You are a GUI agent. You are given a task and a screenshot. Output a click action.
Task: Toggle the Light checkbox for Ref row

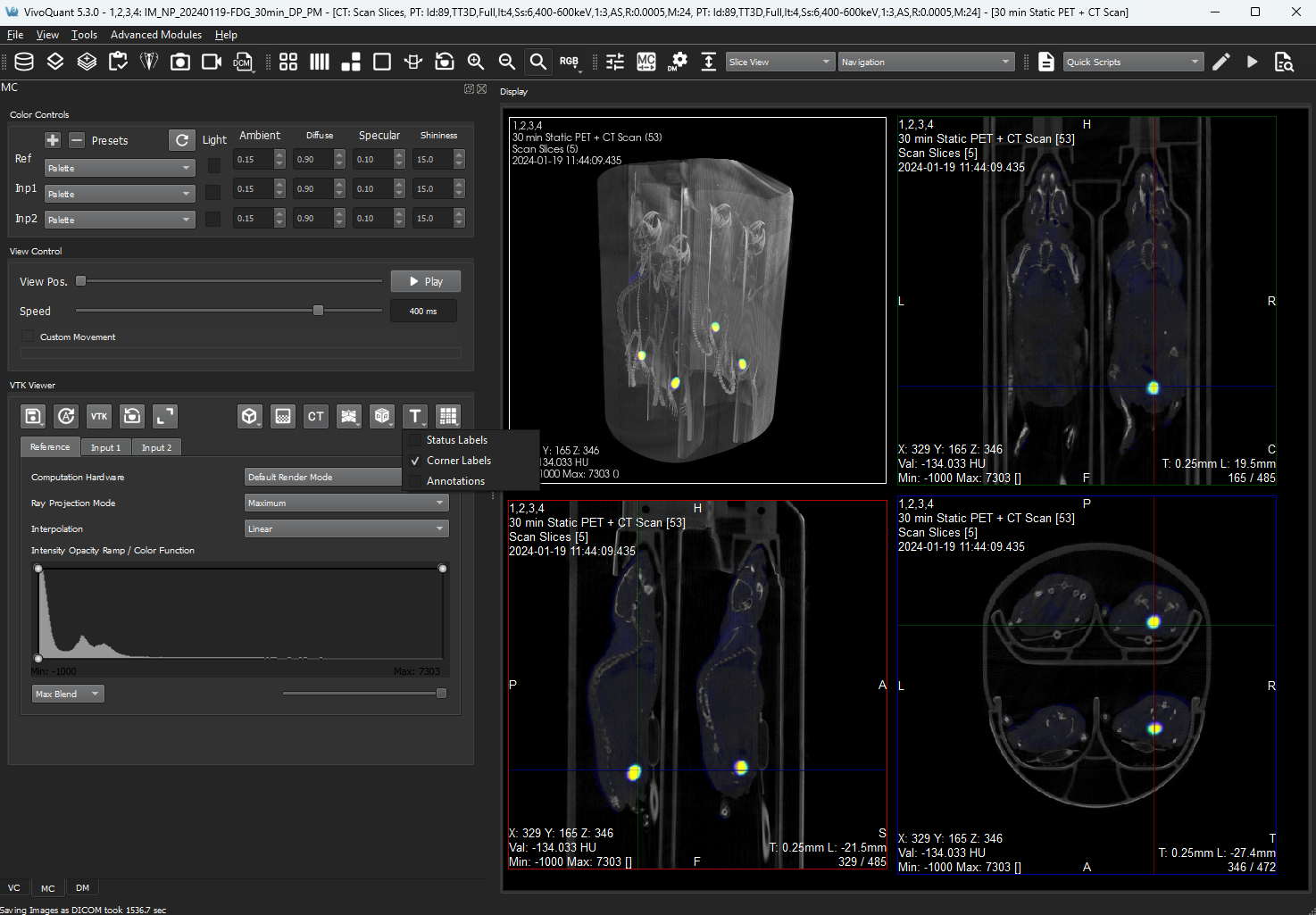tap(214, 166)
